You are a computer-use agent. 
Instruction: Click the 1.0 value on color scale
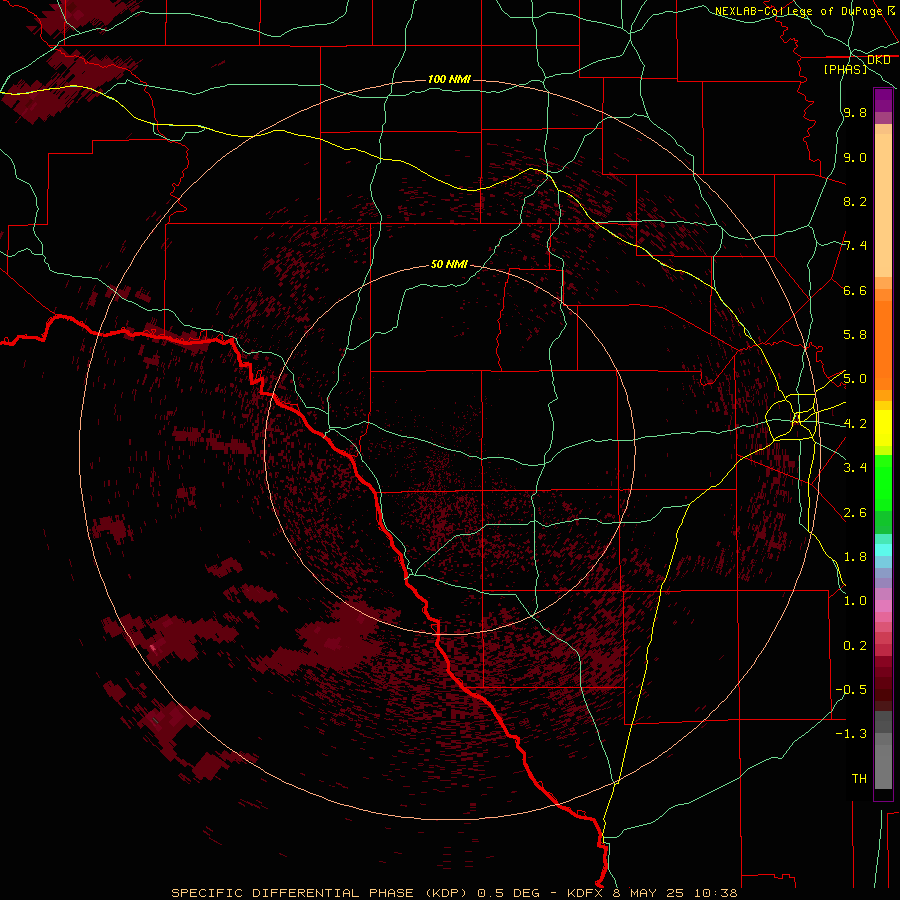(x=855, y=601)
